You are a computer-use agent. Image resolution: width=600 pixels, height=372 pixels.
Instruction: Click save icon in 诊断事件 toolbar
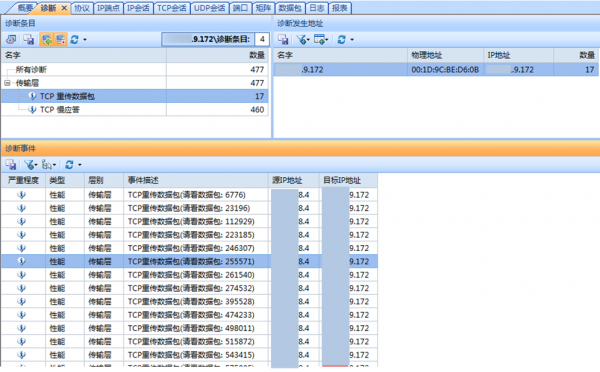point(11,165)
